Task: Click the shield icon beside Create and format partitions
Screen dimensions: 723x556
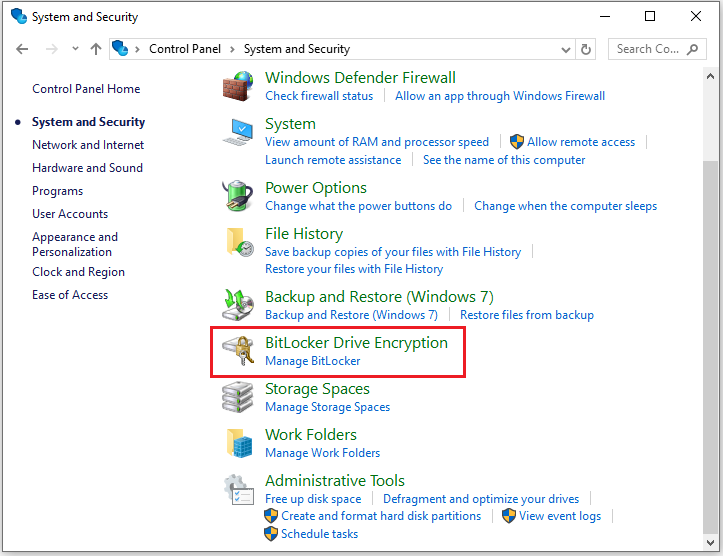Action: [x=271, y=516]
